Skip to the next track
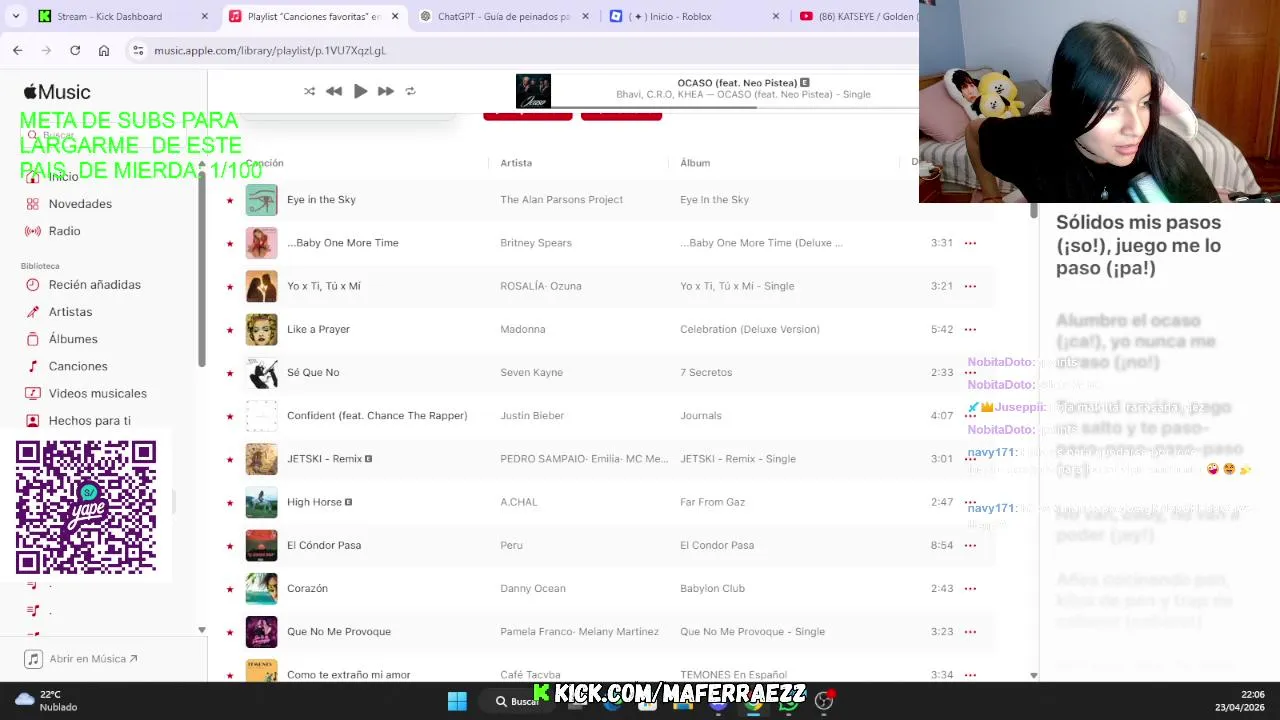This screenshot has height=720, width=1280. [x=385, y=91]
